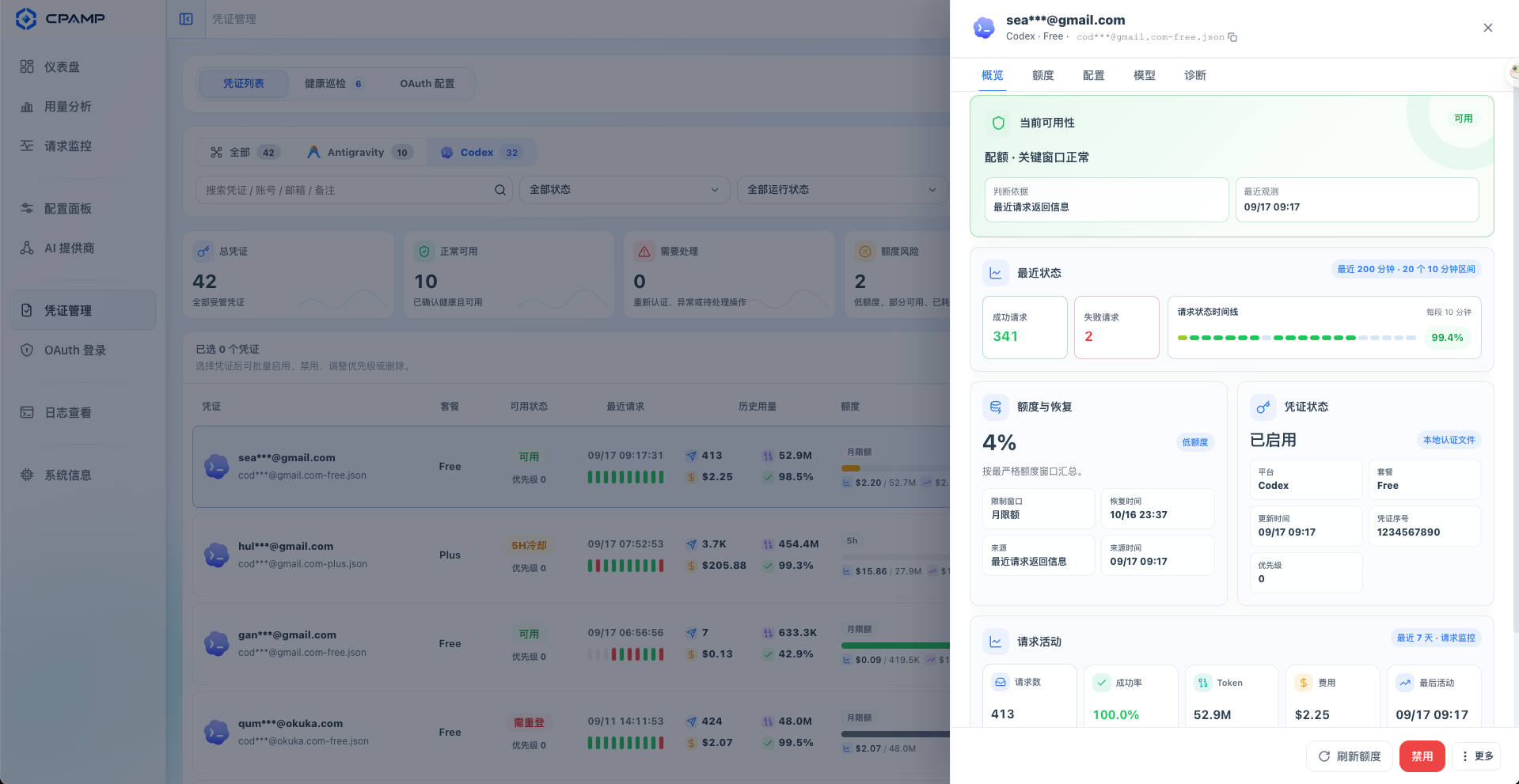Open 仪表盘 in the sidebar
Viewport: 1519px width, 784px height.
click(x=82, y=66)
